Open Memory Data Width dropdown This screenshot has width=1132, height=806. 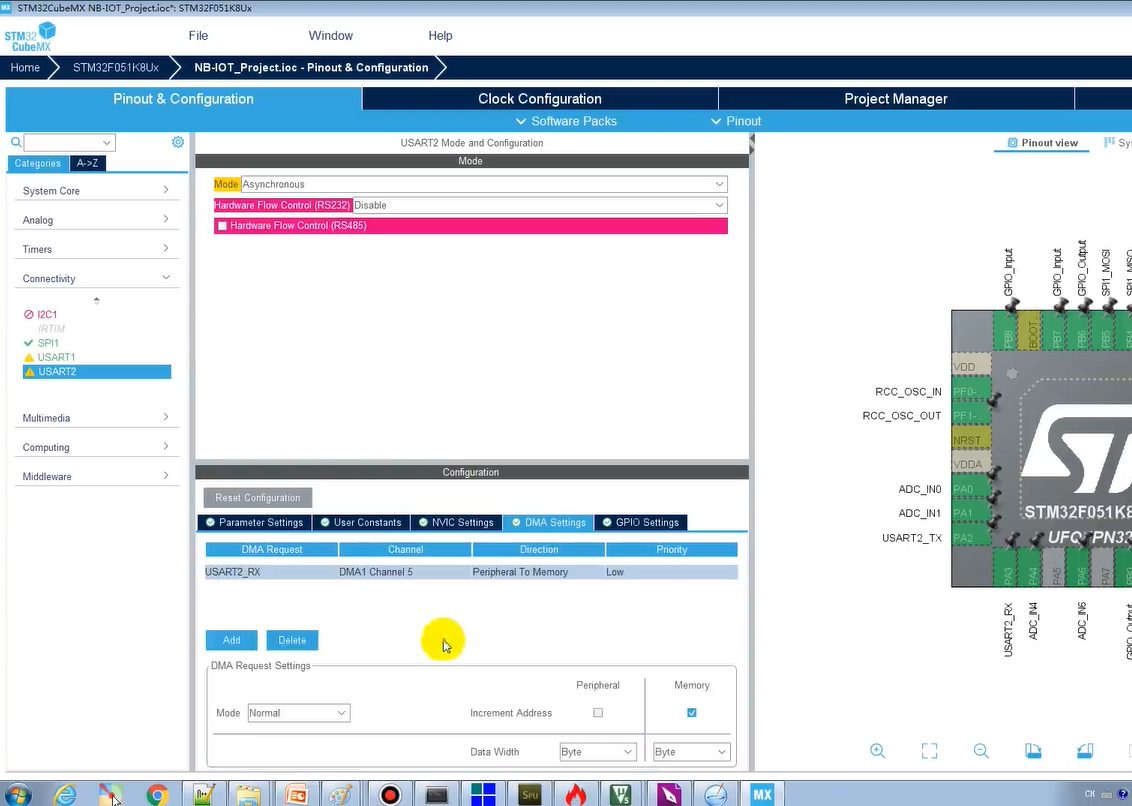click(x=692, y=752)
